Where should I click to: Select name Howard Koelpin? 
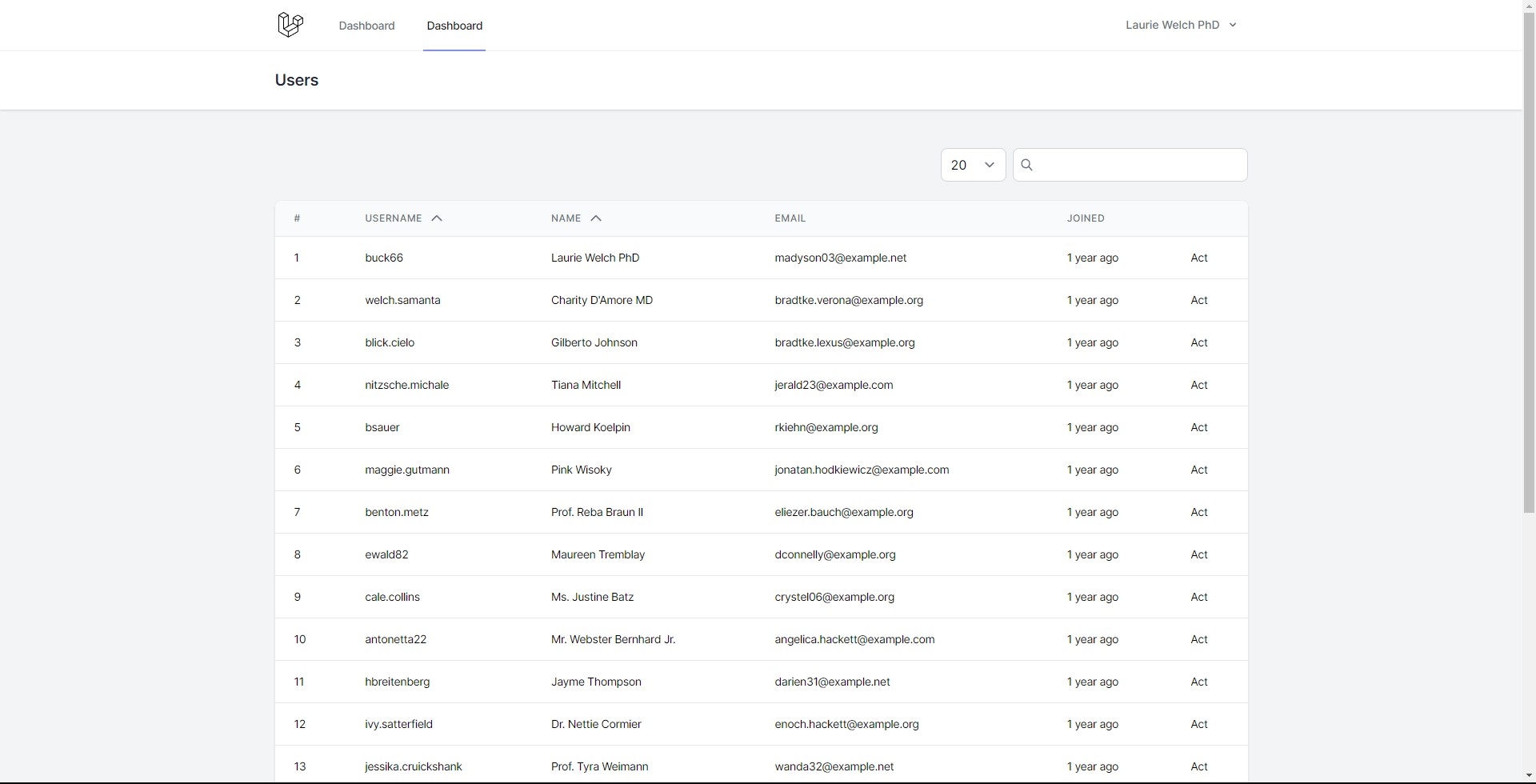pos(590,427)
